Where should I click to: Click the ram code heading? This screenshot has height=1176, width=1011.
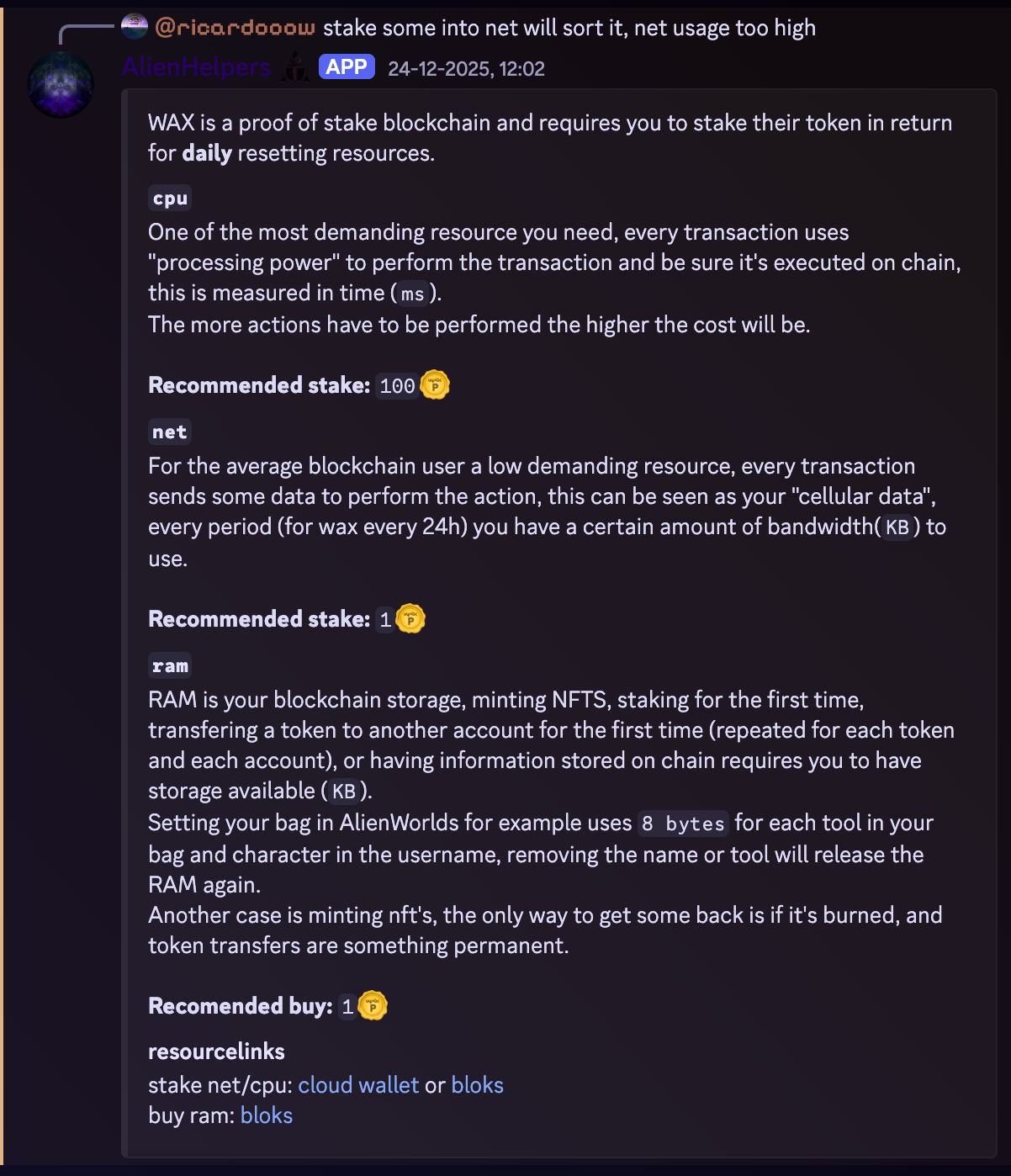pos(170,666)
